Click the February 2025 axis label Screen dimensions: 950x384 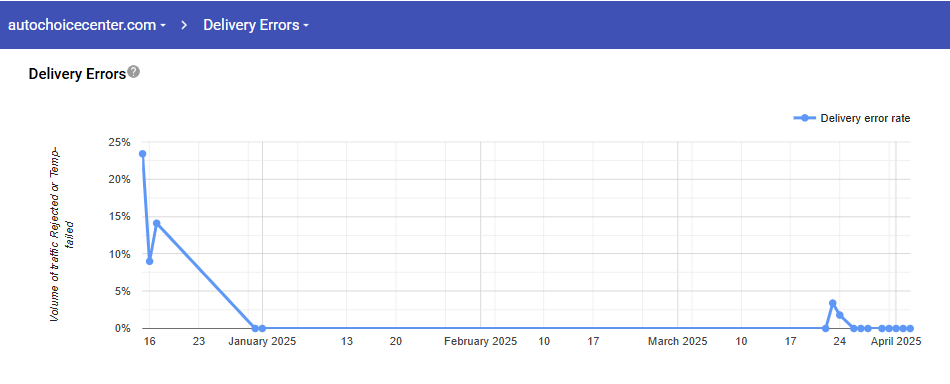point(480,342)
